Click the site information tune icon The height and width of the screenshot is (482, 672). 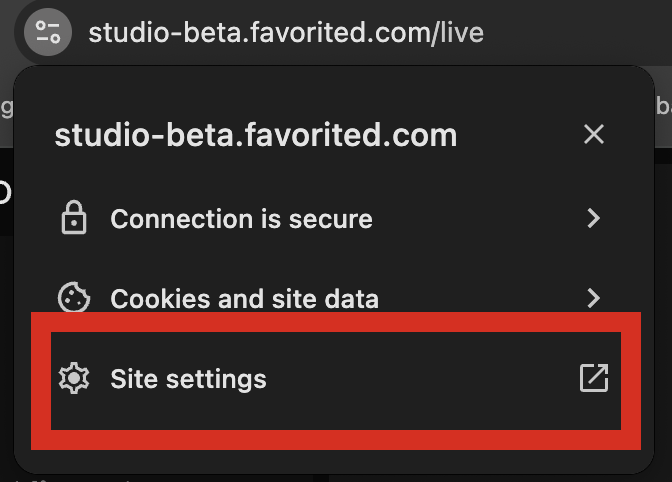47,31
